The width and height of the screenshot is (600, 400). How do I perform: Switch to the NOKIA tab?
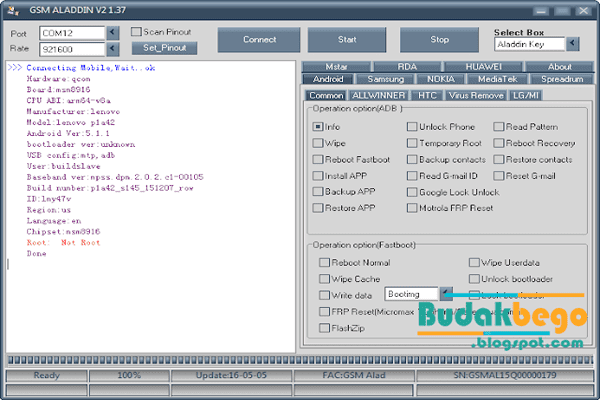click(x=441, y=79)
